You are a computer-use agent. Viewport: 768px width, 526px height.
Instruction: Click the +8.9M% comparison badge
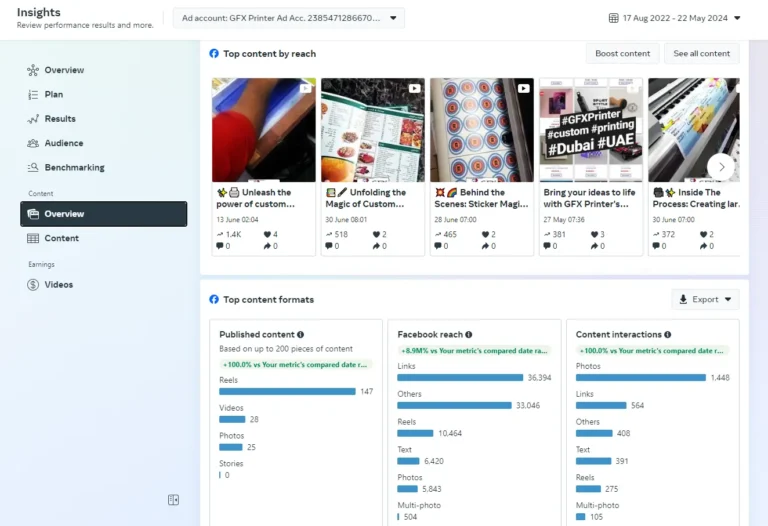click(474, 351)
